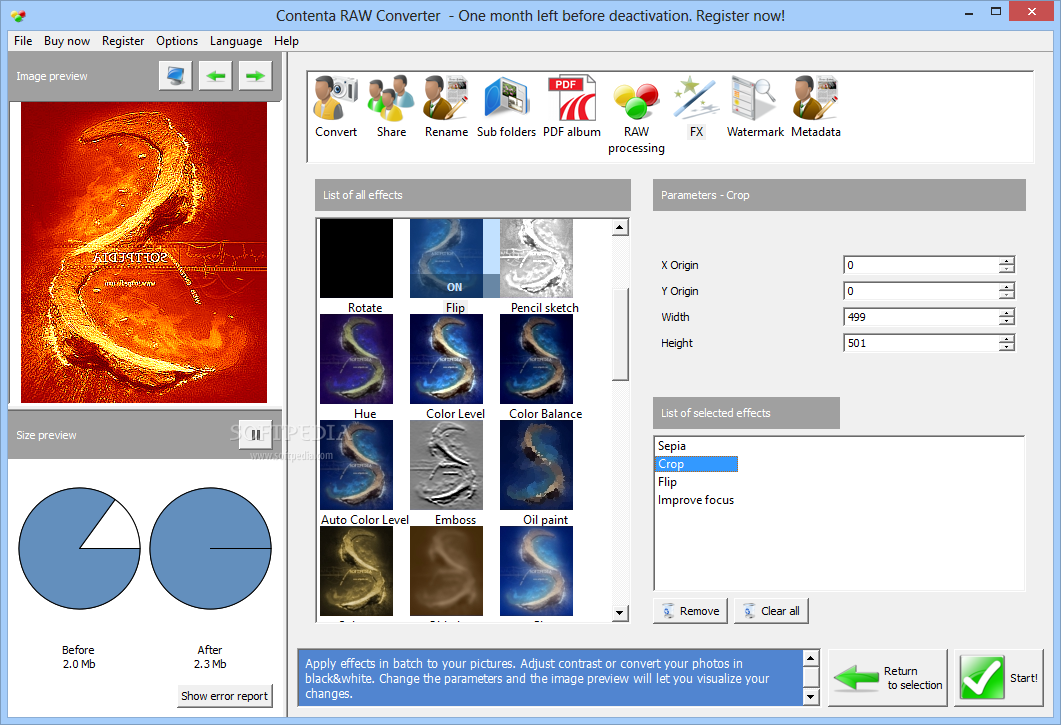Open the Rename tool
The height and width of the screenshot is (725, 1061).
coord(446,106)
